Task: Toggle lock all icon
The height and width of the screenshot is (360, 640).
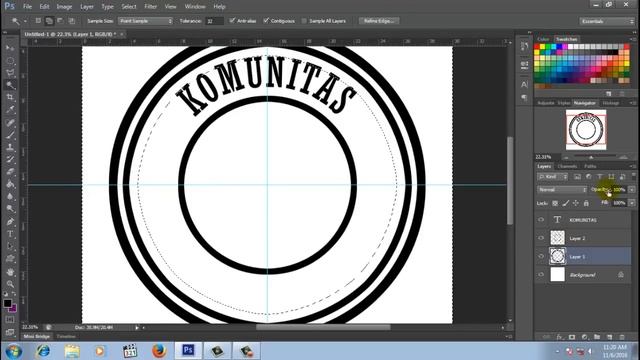Action: click(586, 203)
